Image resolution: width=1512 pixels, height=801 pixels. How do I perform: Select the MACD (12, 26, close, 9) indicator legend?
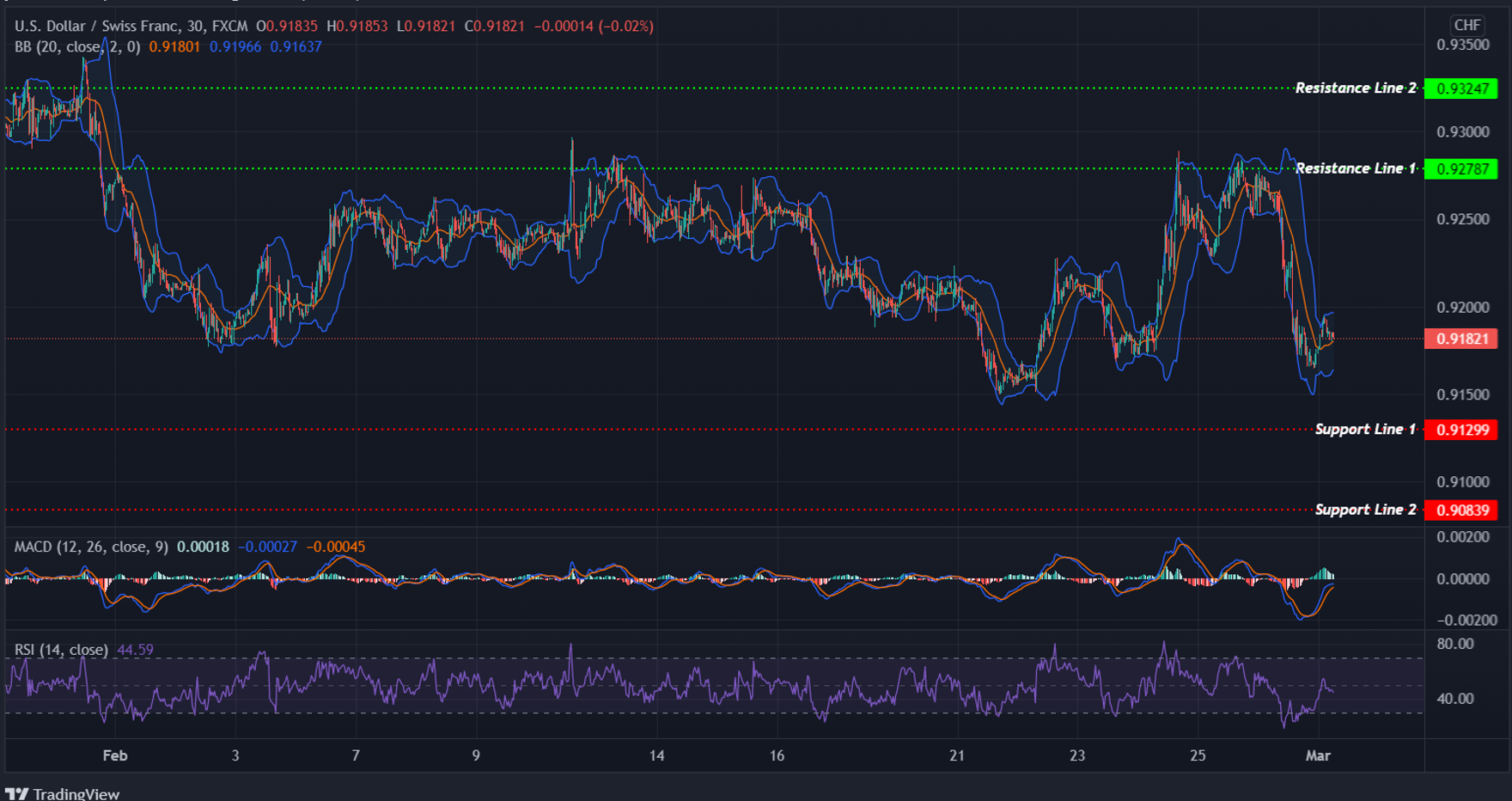90,545
